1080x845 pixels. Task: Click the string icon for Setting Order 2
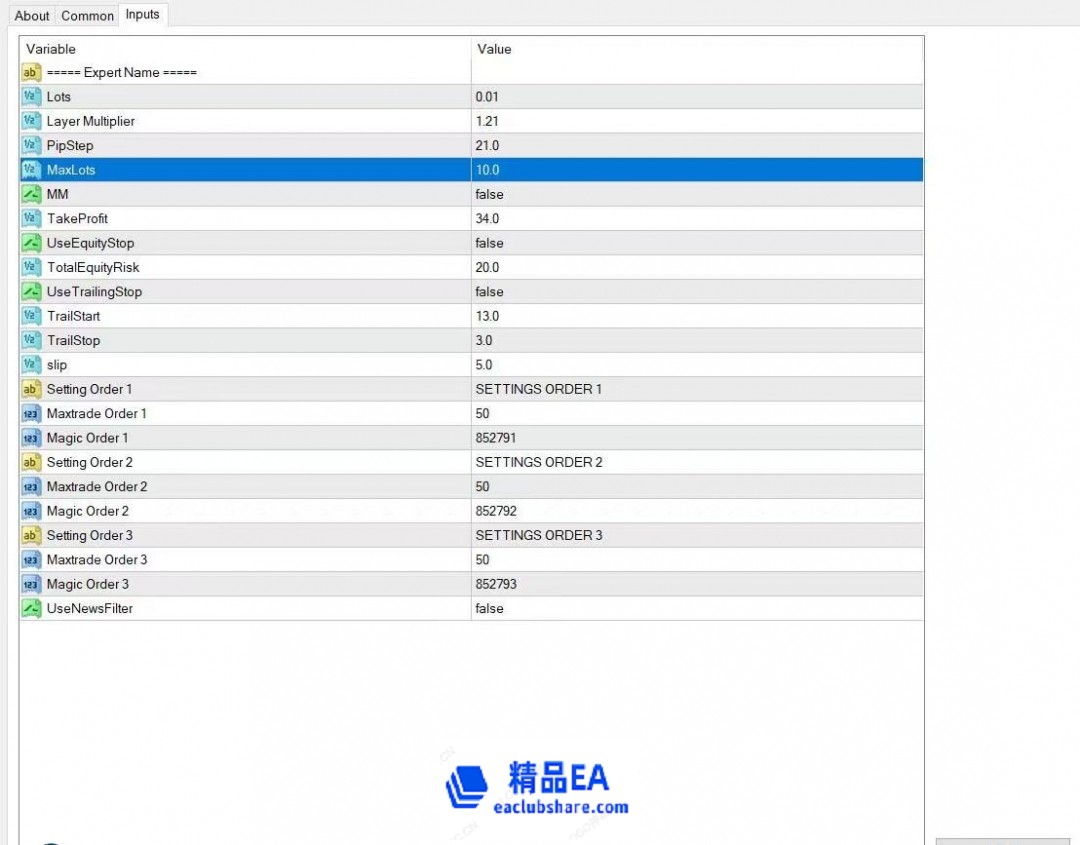(31, 462)
